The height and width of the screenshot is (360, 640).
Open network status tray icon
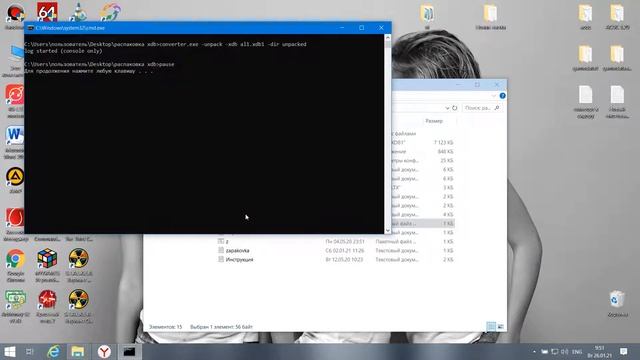pyautogui.click(x=554, y=351)
